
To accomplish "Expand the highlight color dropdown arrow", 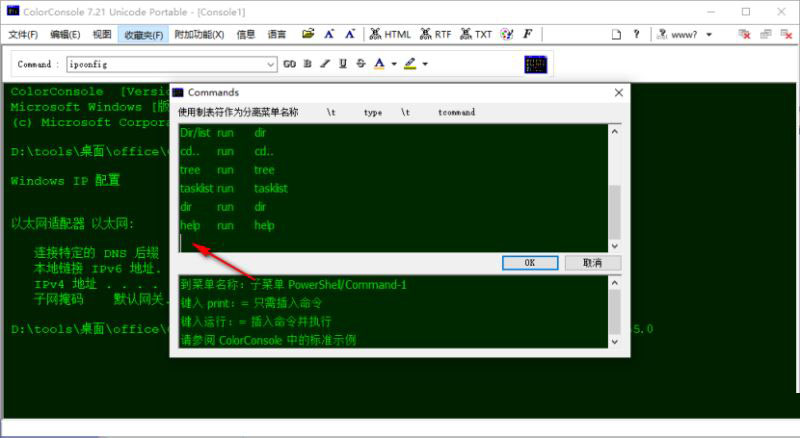I will [x=425, y=64].
